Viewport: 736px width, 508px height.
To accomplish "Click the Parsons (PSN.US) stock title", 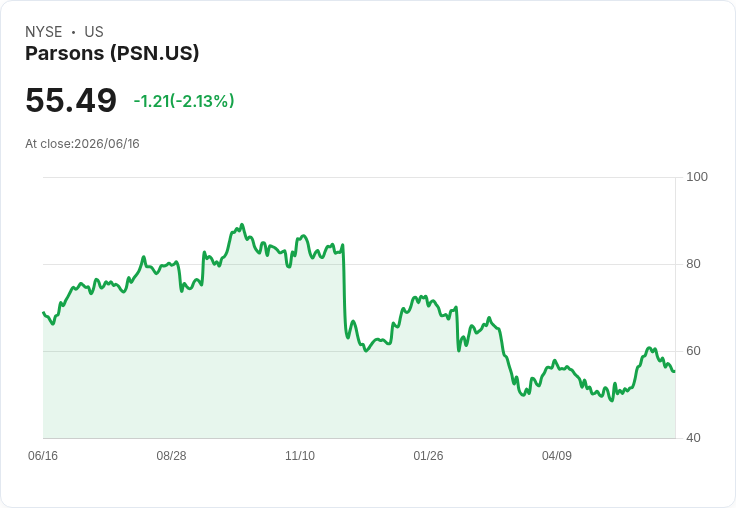I will tap(112, 53).
